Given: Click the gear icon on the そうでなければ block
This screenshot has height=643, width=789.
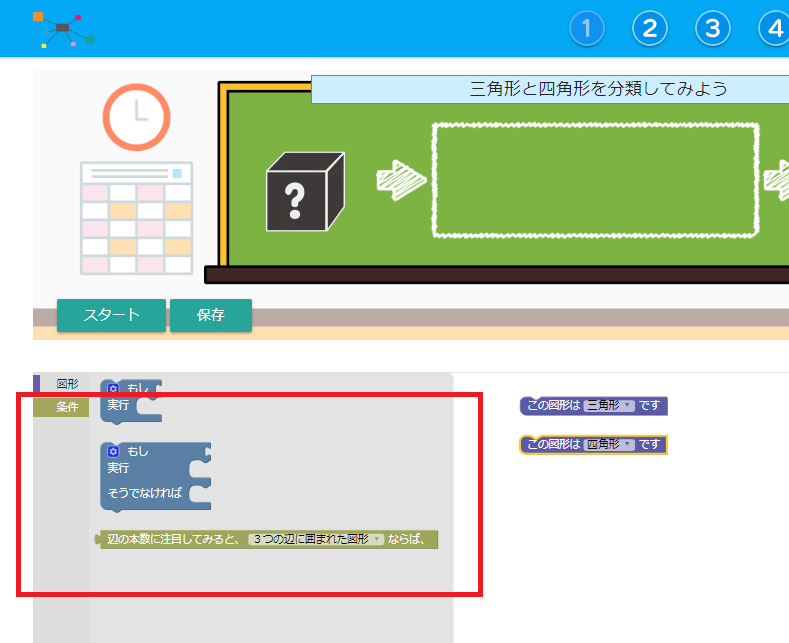Looking at the screenshot, I should coord(114,451).
